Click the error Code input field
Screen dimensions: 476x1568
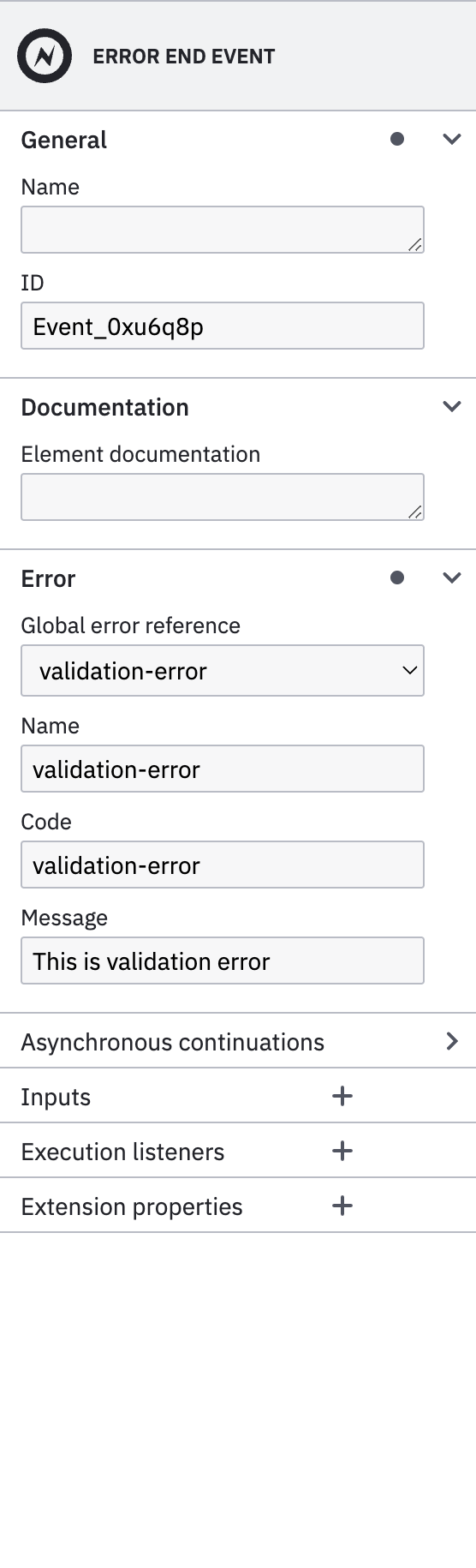pyautogui.click(x=223, y=865)
